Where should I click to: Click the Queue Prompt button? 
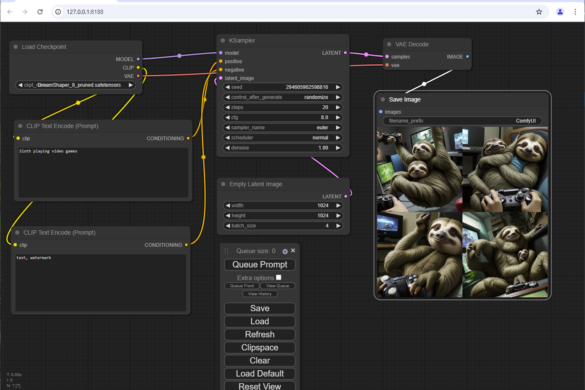[260, 265]
